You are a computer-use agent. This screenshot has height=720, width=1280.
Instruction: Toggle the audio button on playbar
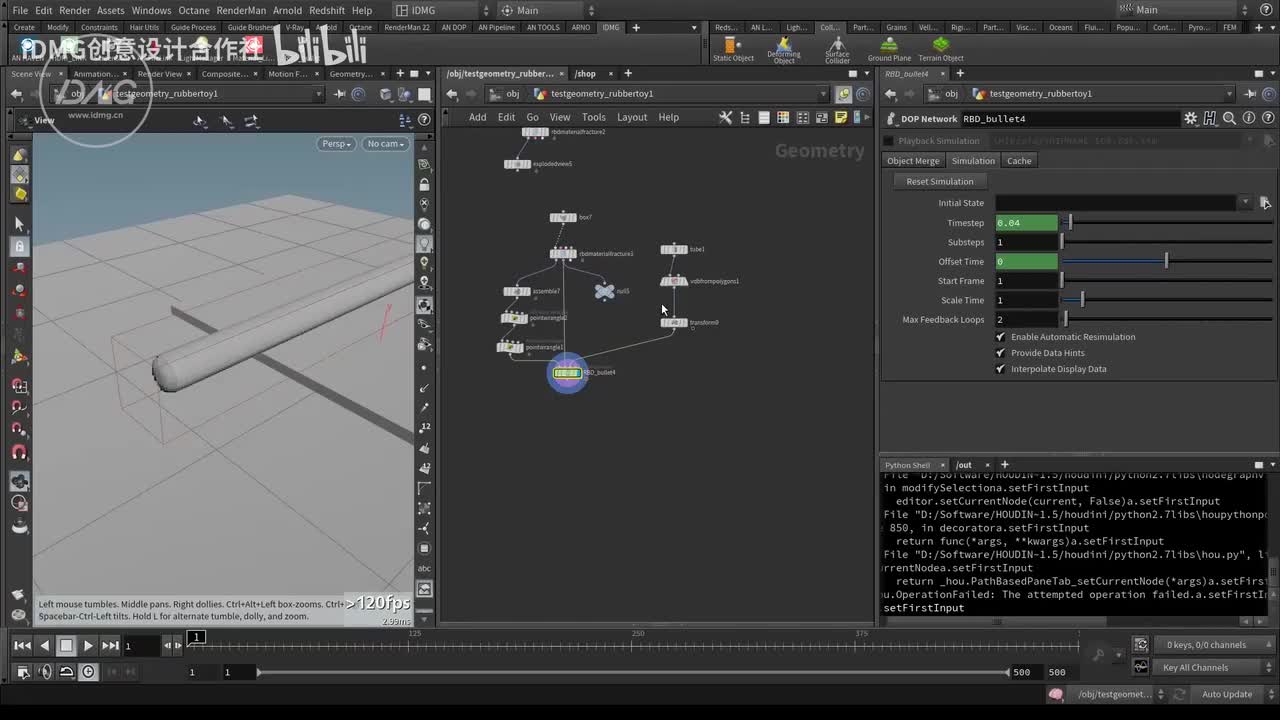pyautogui.click(x=44, y=672)
